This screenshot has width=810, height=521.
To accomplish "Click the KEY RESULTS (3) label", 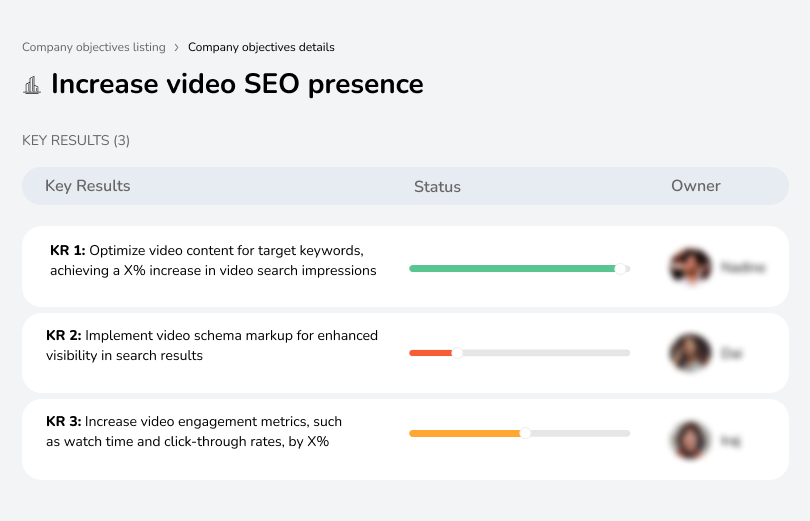I will point(76,140).
